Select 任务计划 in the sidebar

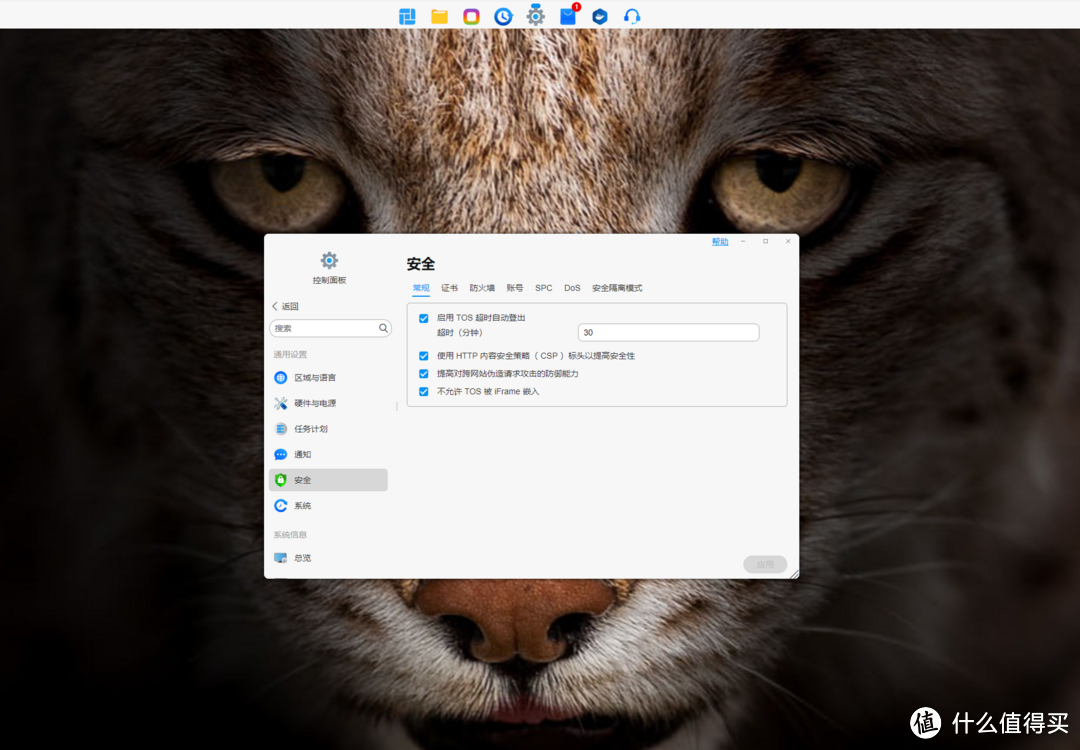tap(310, 429)
